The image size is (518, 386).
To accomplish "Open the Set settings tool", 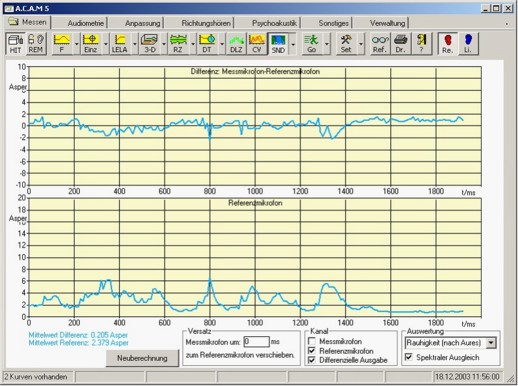I will click(346, 44).
